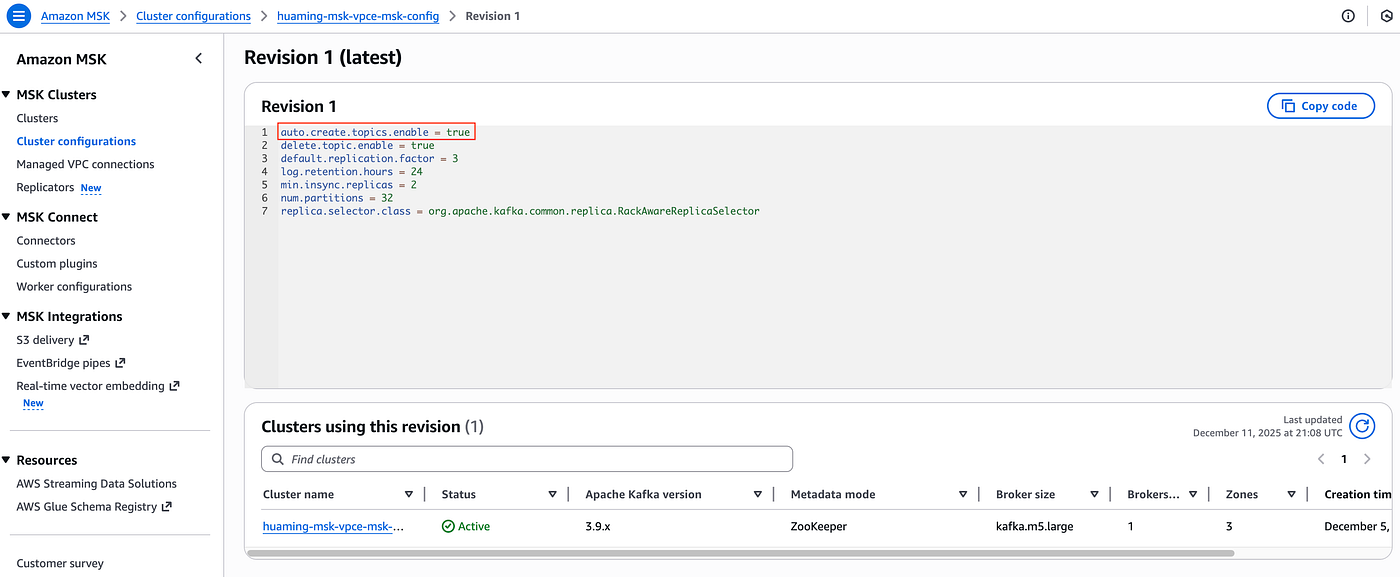Click the horizontal table scrollbar

(740, 552)
